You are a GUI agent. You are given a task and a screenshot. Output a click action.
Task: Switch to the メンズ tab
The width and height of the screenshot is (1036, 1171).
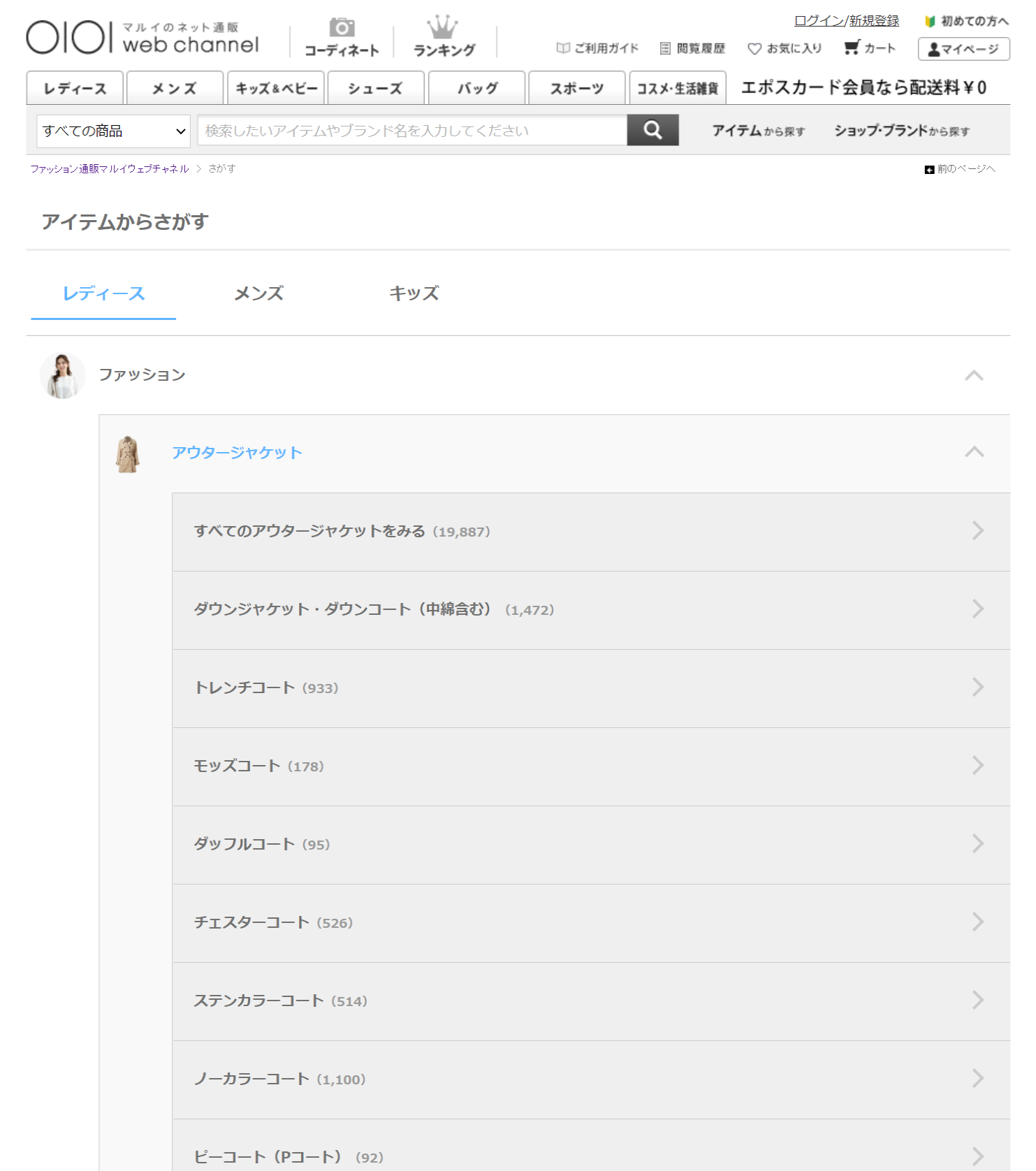click(258, 293)
